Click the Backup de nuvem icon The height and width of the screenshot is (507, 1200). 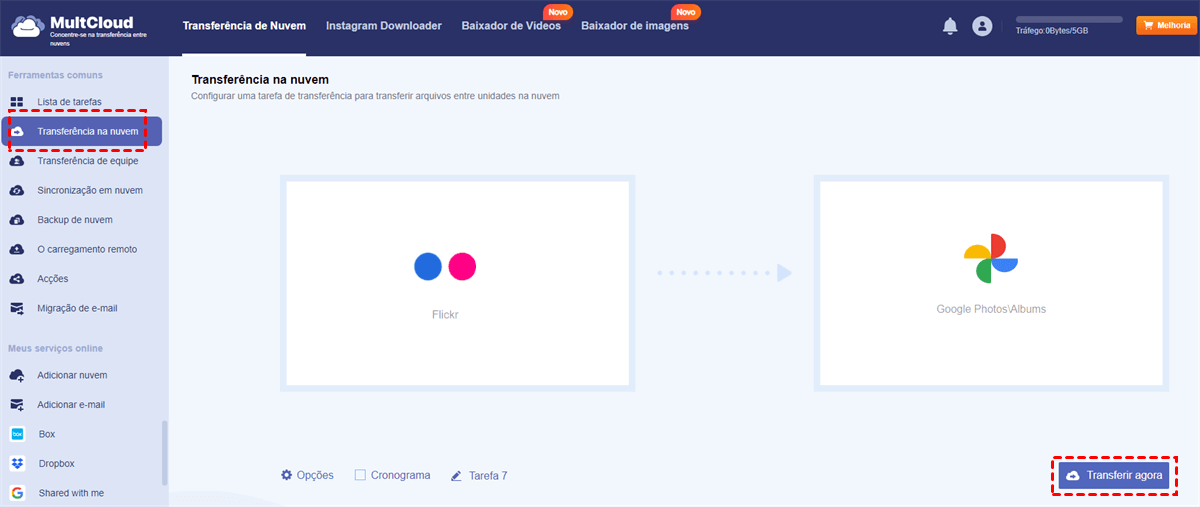(x=17, y=220)
